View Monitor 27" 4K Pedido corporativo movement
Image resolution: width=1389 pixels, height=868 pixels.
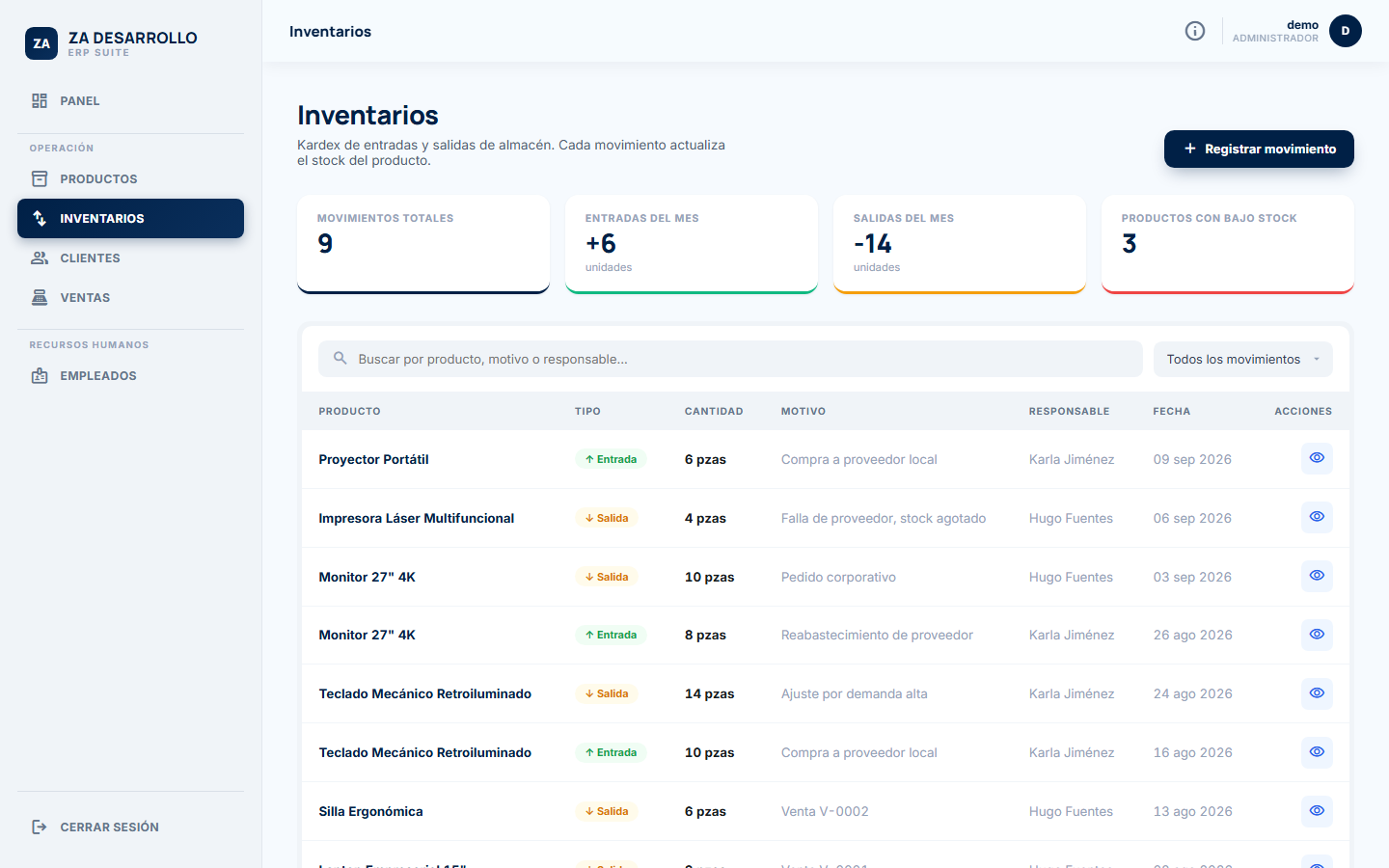[1317, 576]
